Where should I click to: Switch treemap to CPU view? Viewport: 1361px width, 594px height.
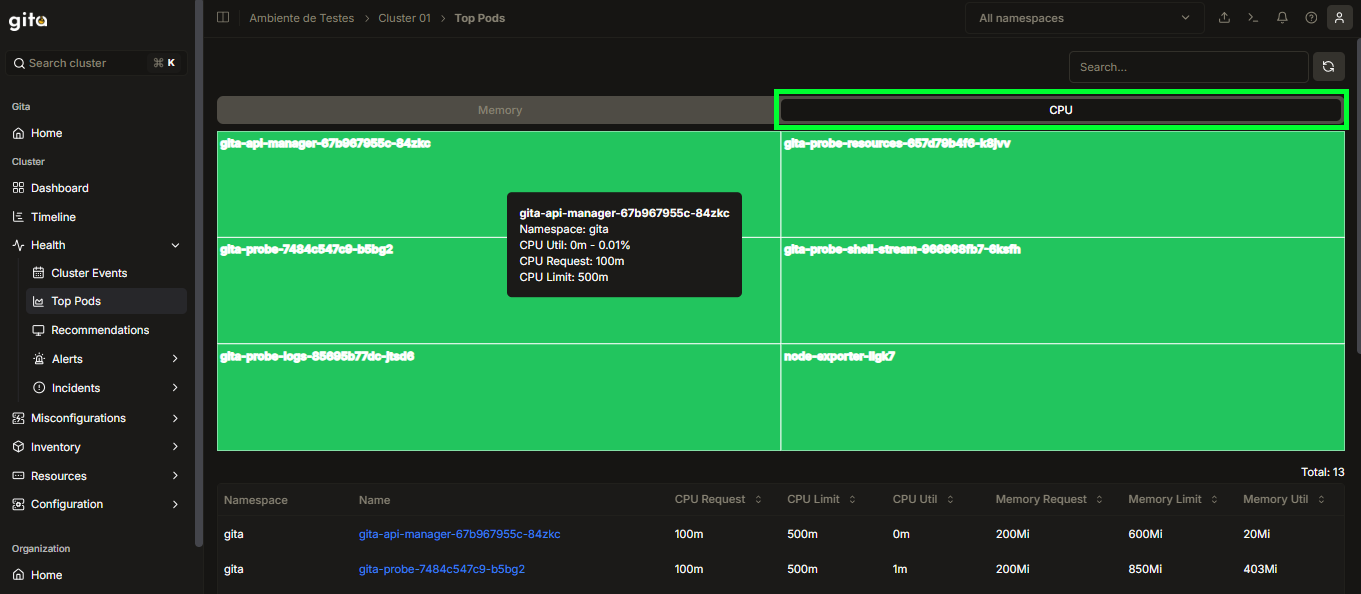click(1061, 110)
